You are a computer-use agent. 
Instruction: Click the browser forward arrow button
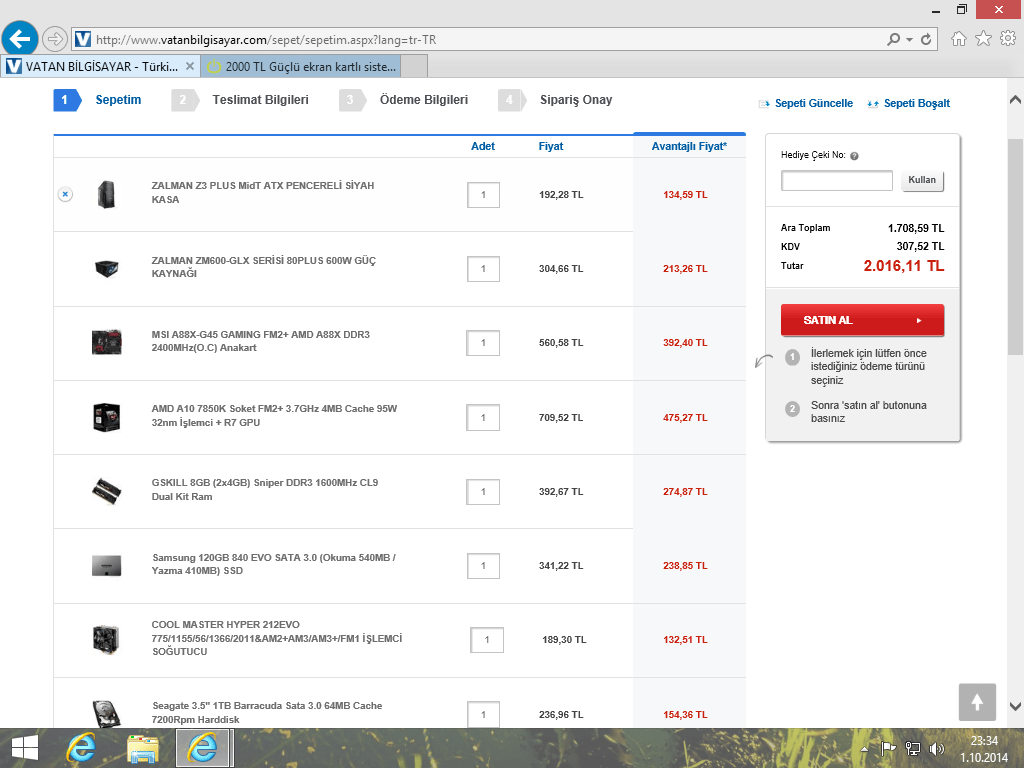(55, 39)
